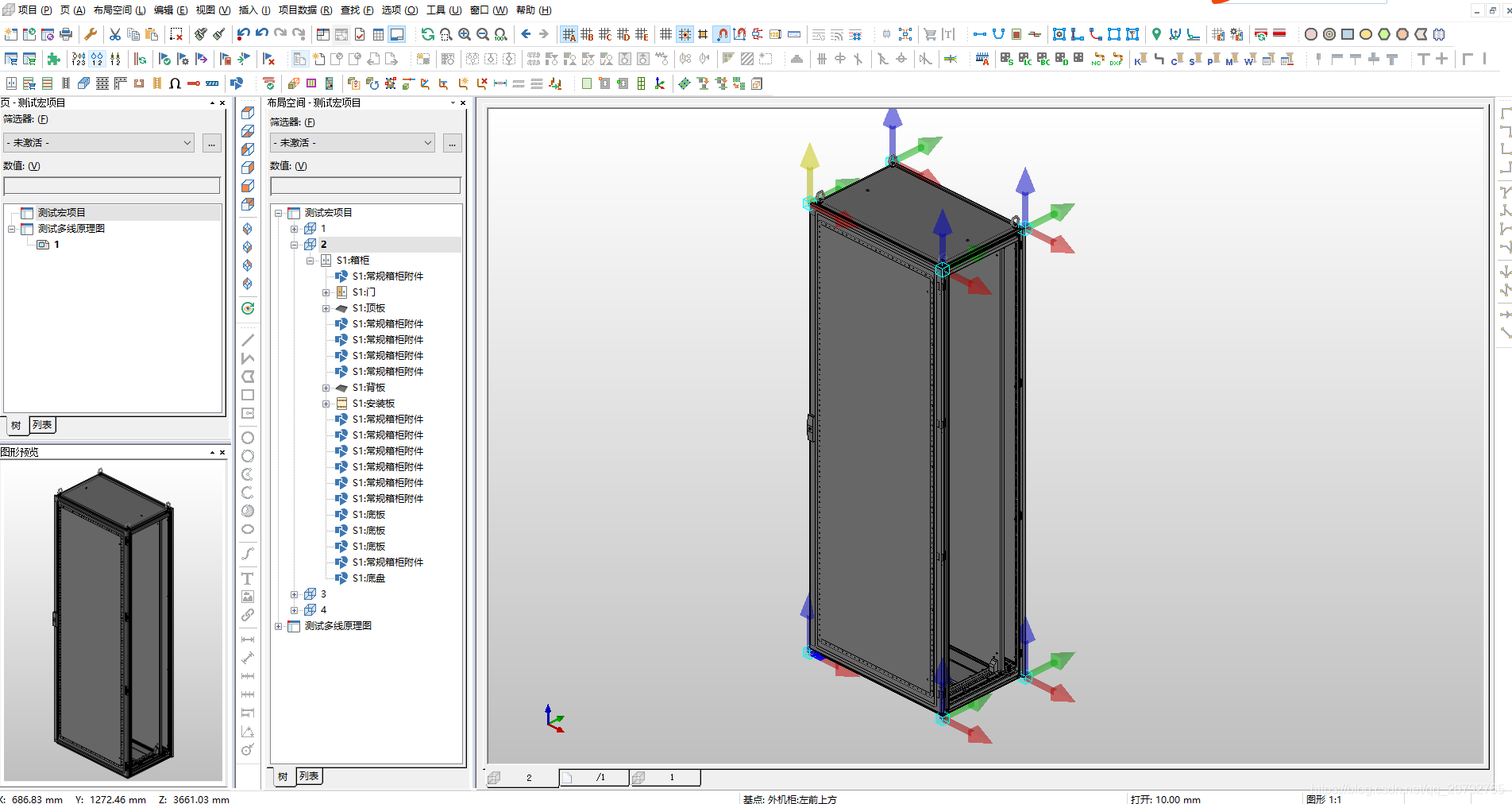
Task: Switch to 列表 tab in layout space panel
Action: point(309,776)
